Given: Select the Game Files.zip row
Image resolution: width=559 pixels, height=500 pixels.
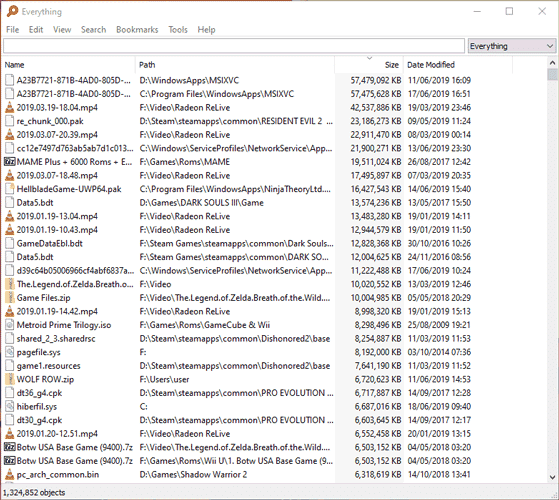Looking at the screenshot, I should point(275,298).
